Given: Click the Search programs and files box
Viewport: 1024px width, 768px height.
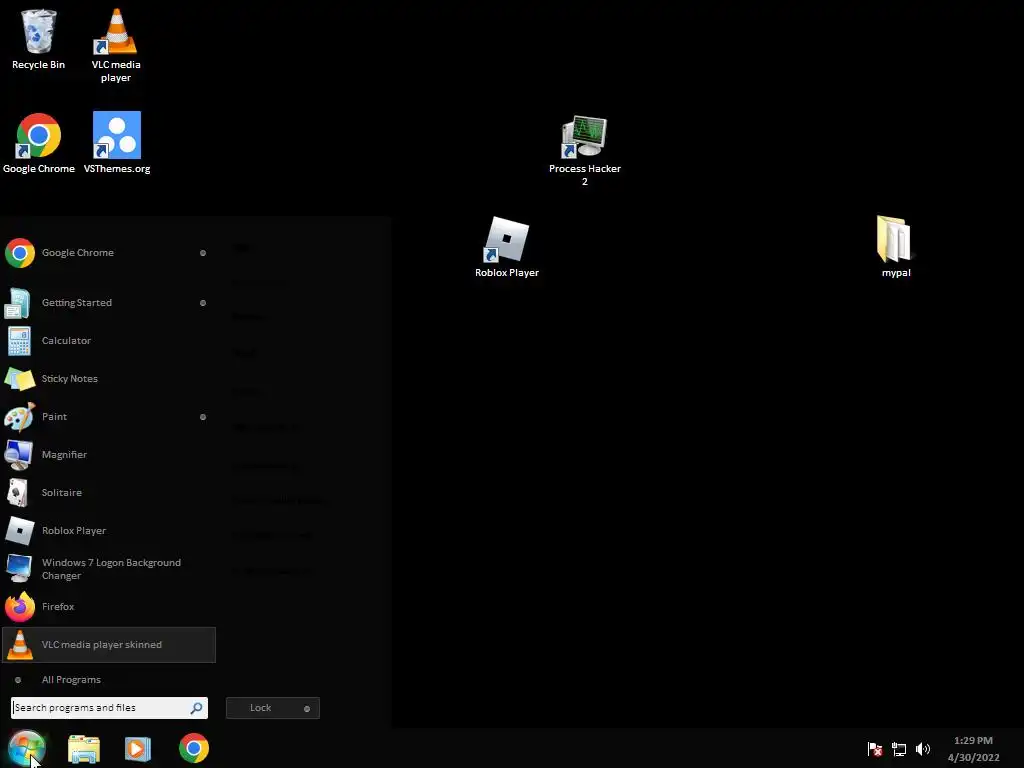Looking at the screenshot, I should pyautogui.click(x=109, y=708).
